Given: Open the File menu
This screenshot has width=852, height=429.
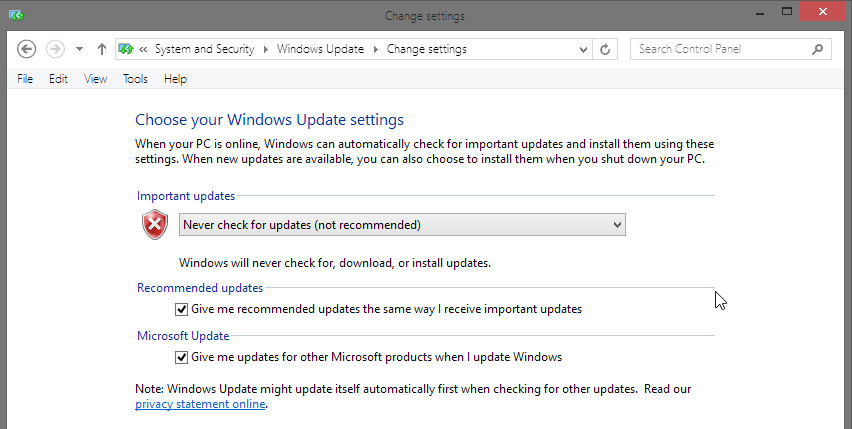Looking at the screenshot, I should click(x=25, y=79).
